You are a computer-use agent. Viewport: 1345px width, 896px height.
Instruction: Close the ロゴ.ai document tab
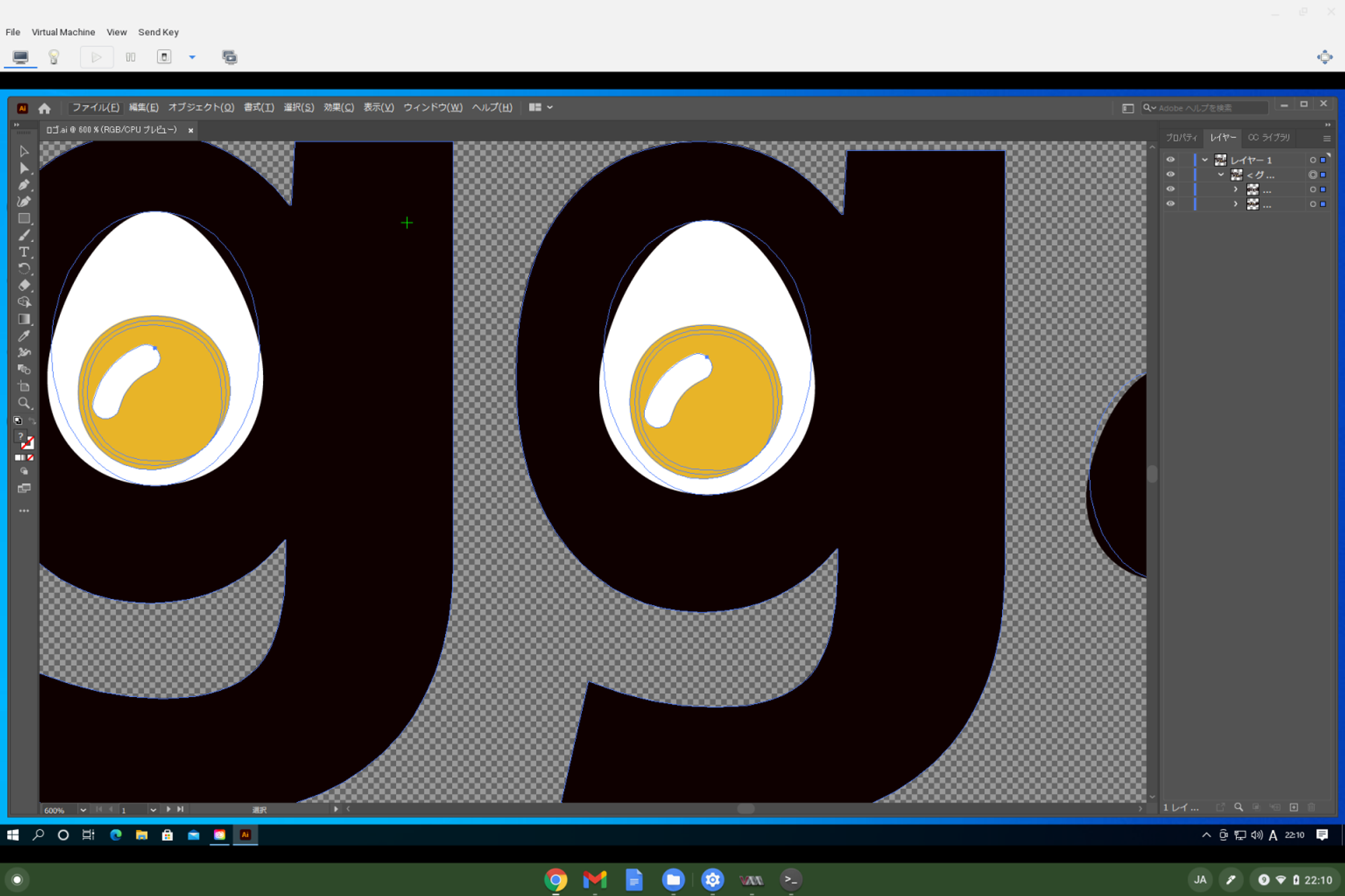(x=191, y=130)
